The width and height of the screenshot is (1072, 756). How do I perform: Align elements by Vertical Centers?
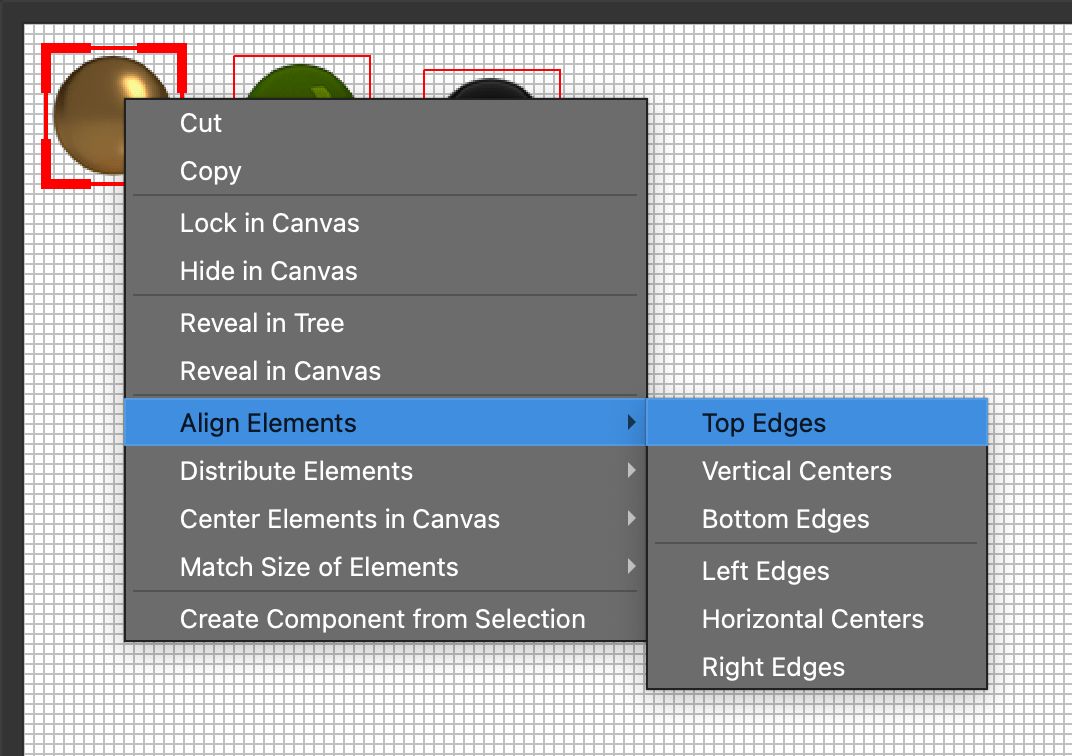797,471
